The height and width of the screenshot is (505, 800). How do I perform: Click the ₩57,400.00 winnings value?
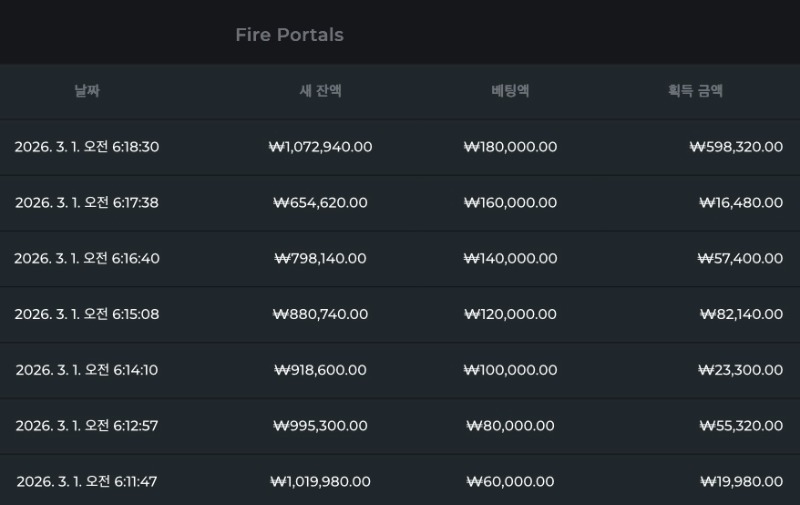740,259
